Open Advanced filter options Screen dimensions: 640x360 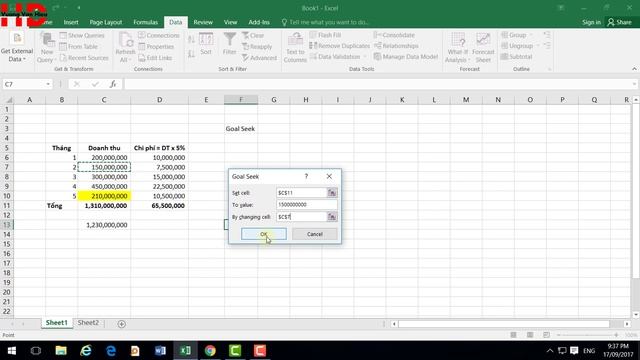[x=259, y=58]
